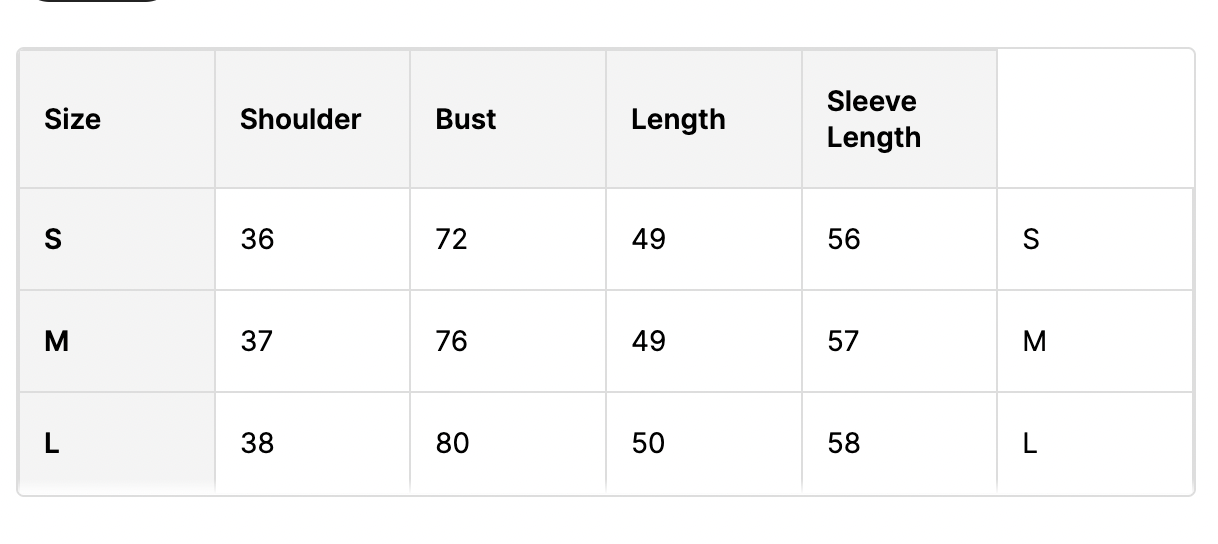Click the Shoulder column header
The image size is (1218, 544).
pyautogui.click(x=300, y=120)
